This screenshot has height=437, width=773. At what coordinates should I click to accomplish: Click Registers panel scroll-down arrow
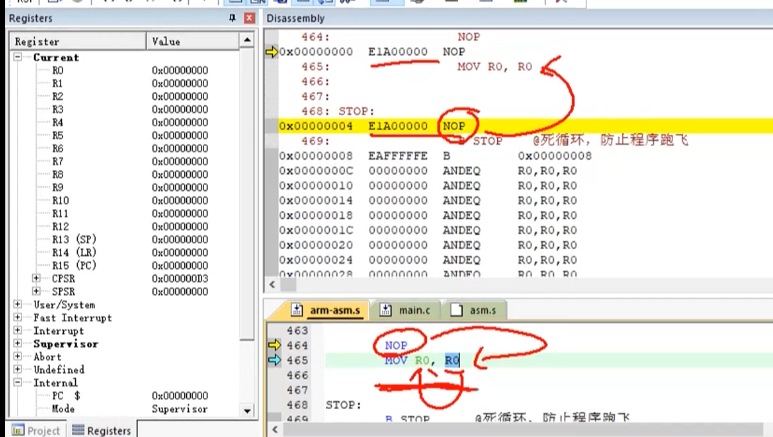click(247, 410)
